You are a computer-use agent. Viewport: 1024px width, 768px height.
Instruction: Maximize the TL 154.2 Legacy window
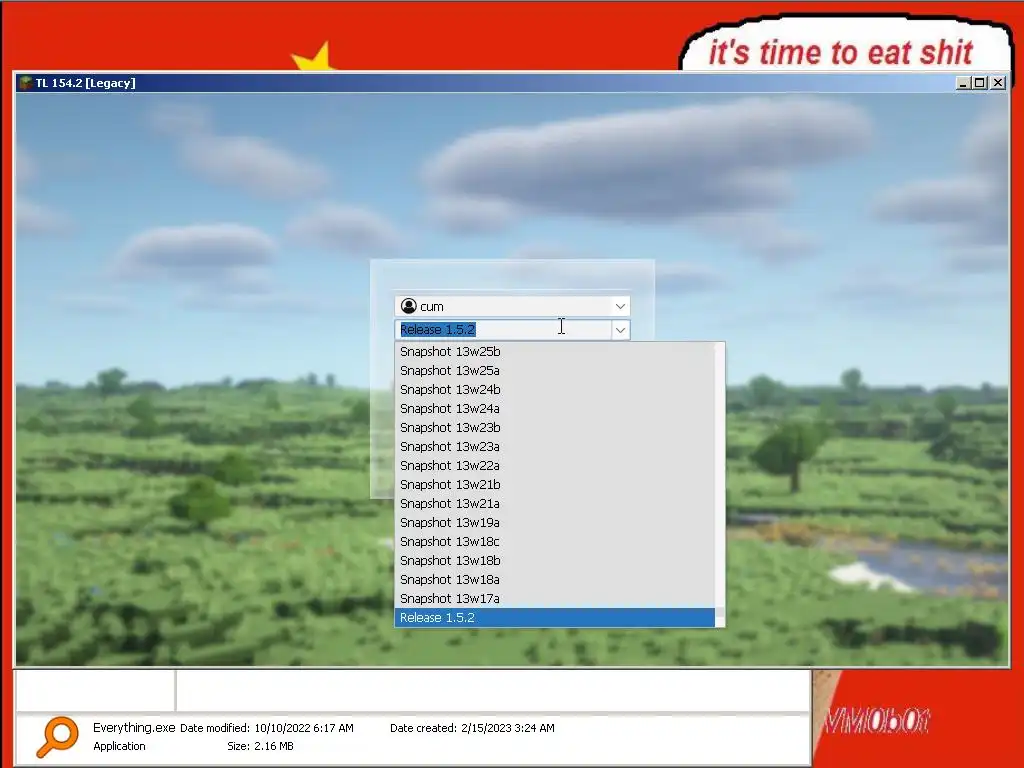coord(980,83)
